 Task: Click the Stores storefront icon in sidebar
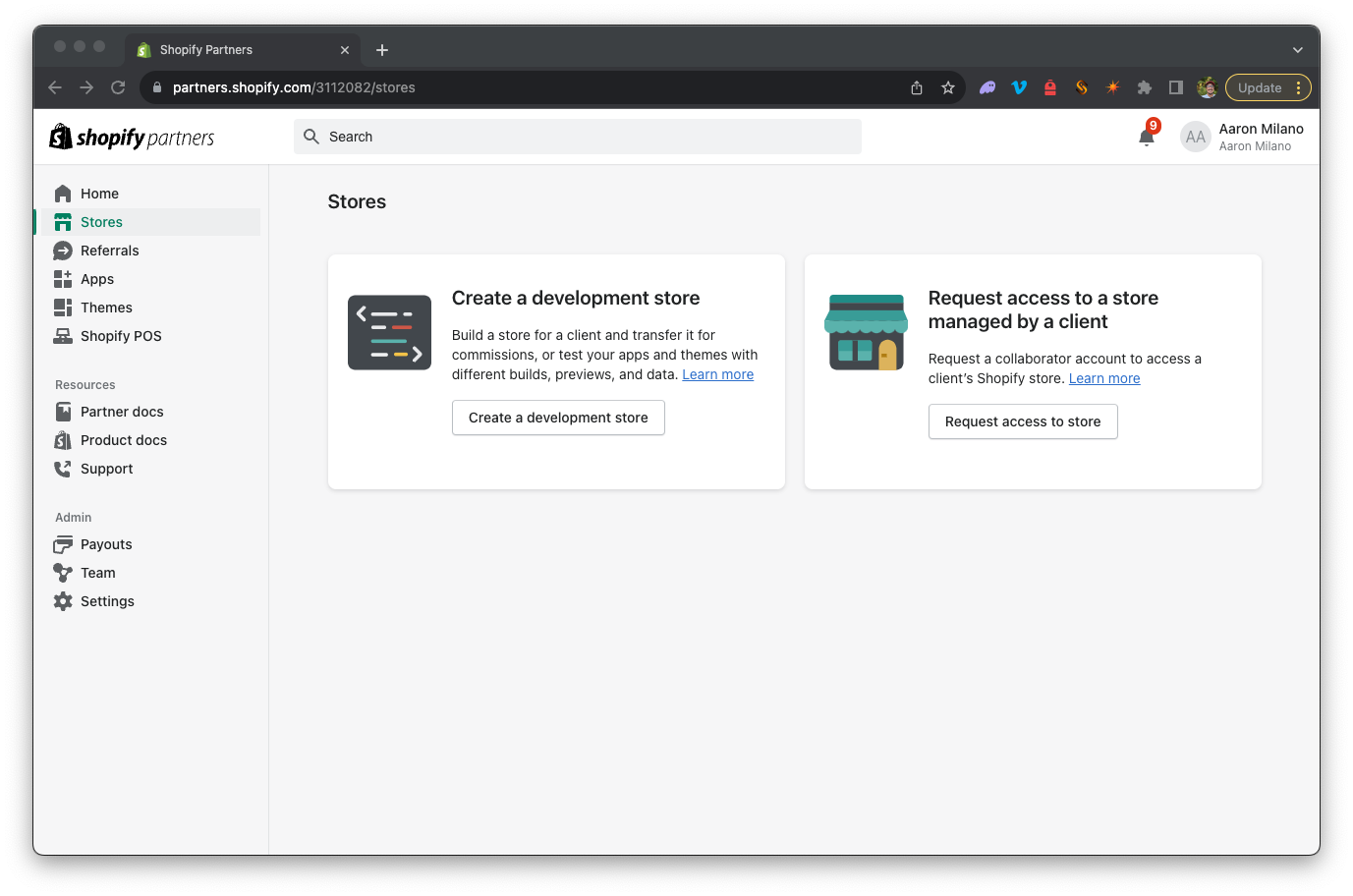tap(63, 222)
